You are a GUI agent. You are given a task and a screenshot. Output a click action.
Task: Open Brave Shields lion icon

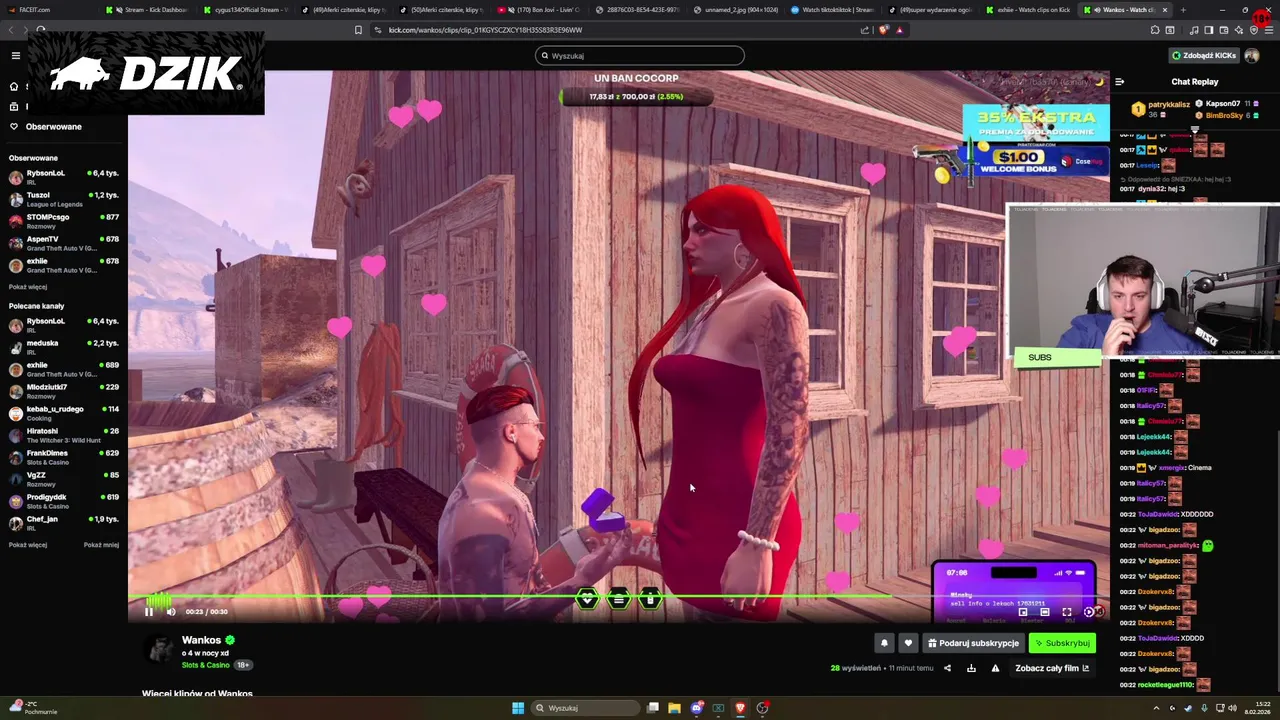pos(883,30)
